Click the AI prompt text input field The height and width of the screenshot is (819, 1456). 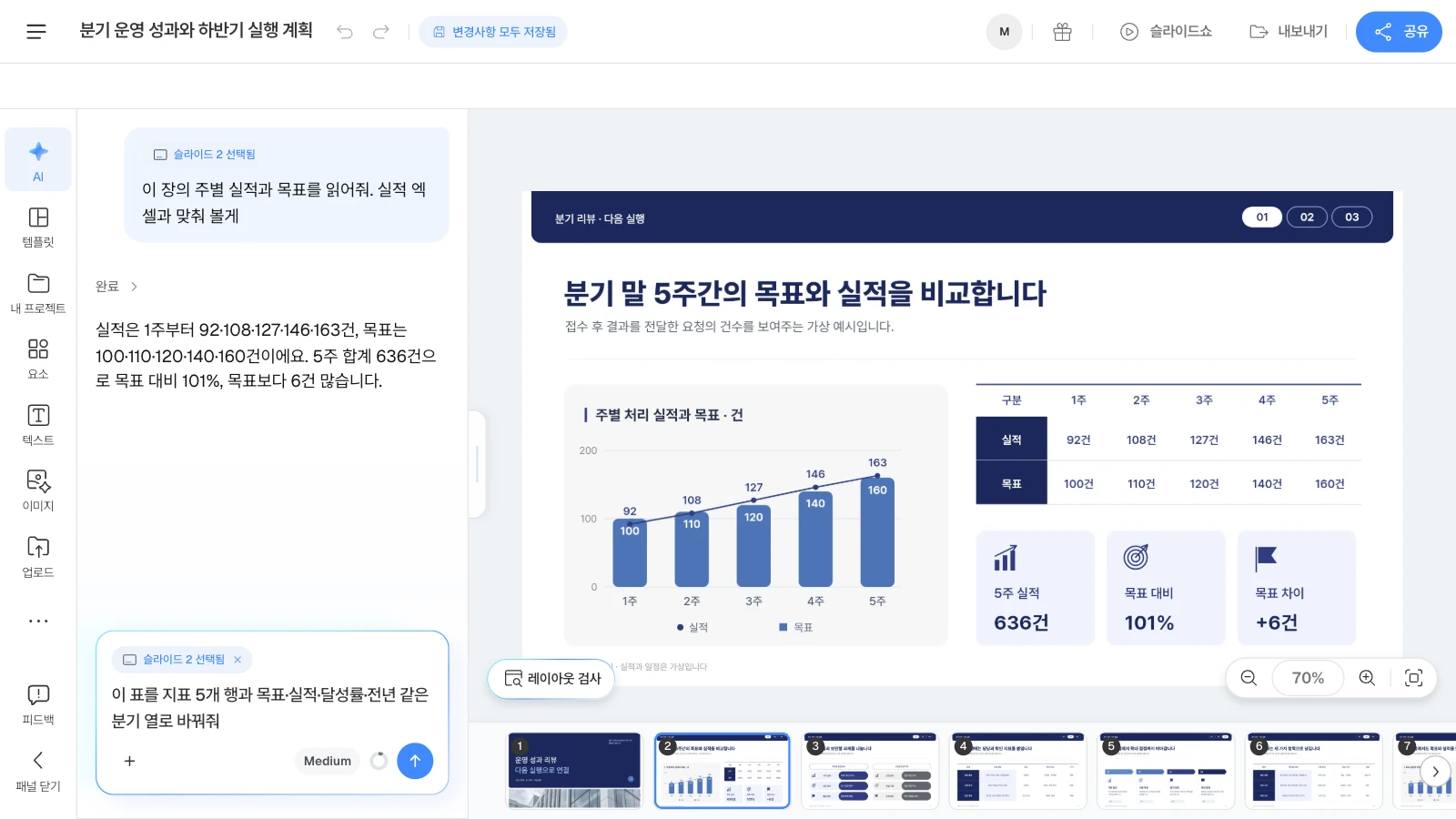271,708
